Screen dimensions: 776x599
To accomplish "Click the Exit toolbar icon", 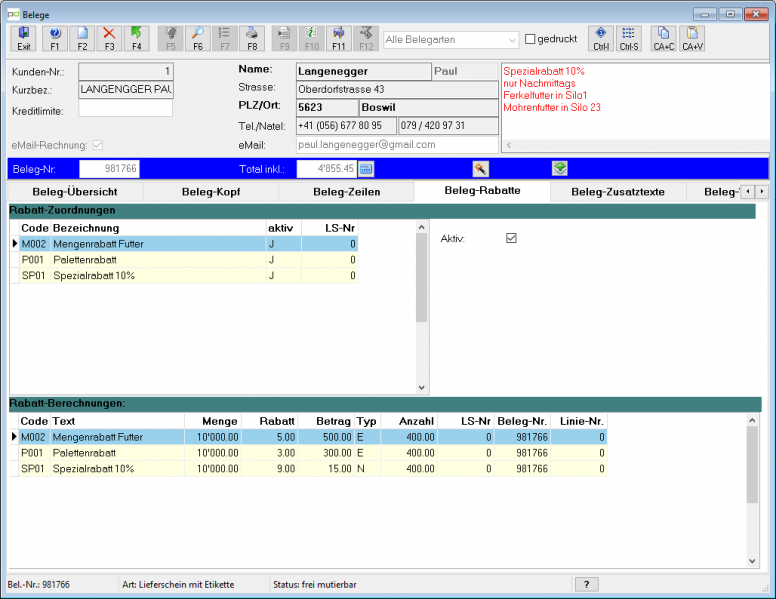I will (23, 39).
